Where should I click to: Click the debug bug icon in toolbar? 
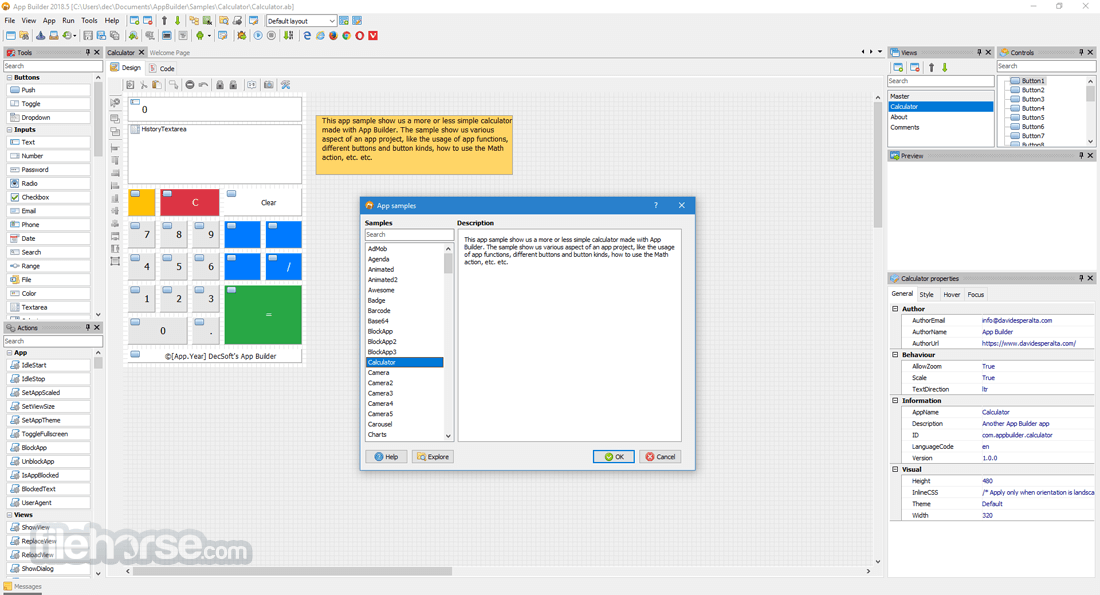coord(241,35)
